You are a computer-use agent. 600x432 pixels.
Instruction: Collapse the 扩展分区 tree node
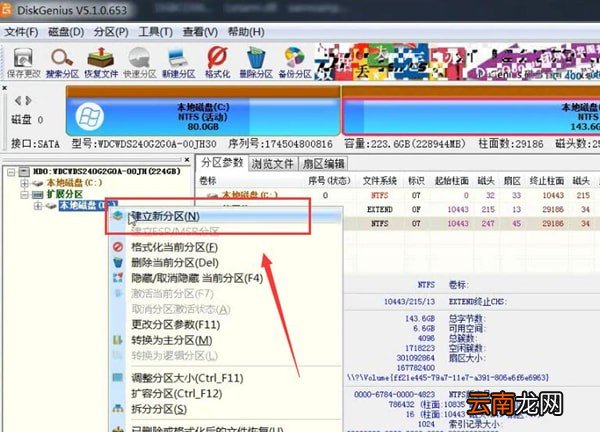pos(24,195)
